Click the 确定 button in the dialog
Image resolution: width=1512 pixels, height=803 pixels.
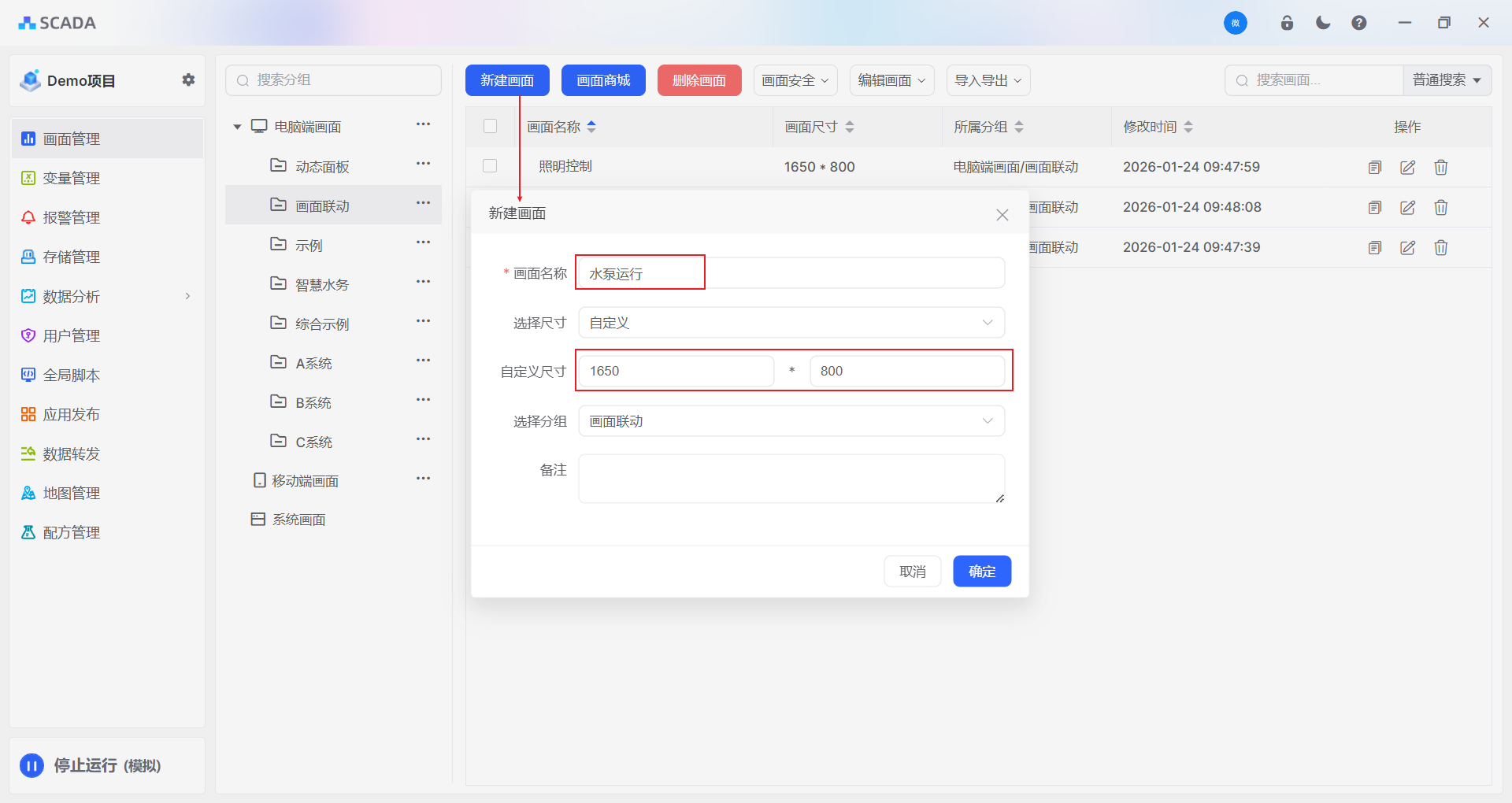point(981,572)
